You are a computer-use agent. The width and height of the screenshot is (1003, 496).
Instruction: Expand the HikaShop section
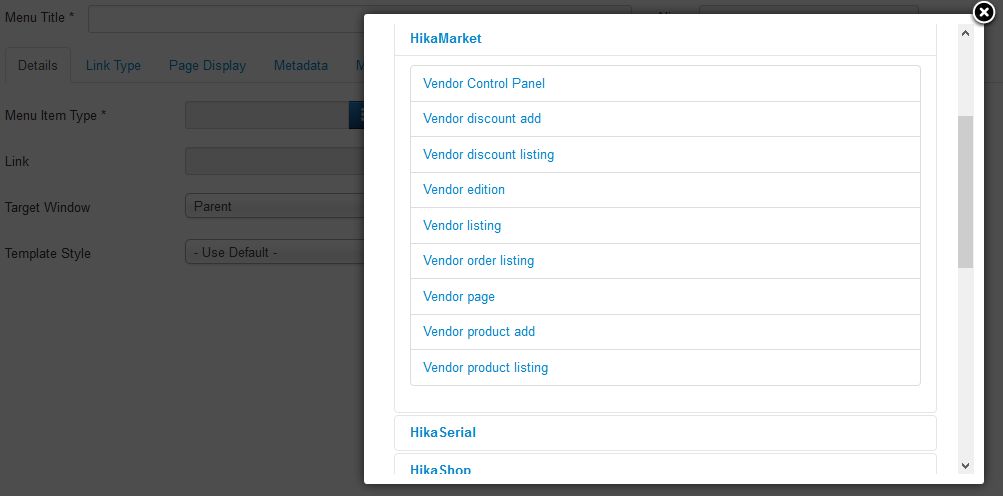click(440, 470)
